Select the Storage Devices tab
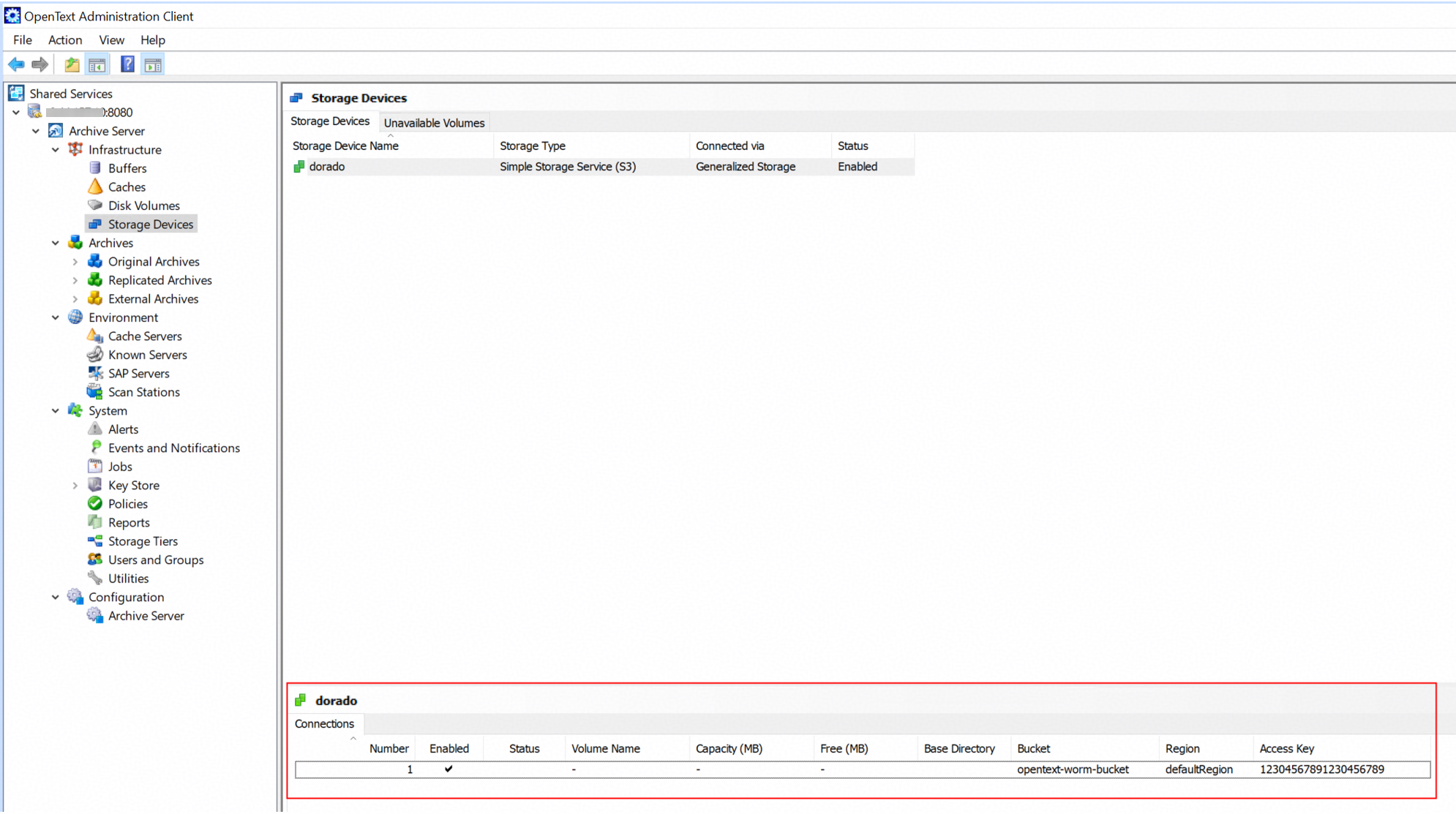 330,121
